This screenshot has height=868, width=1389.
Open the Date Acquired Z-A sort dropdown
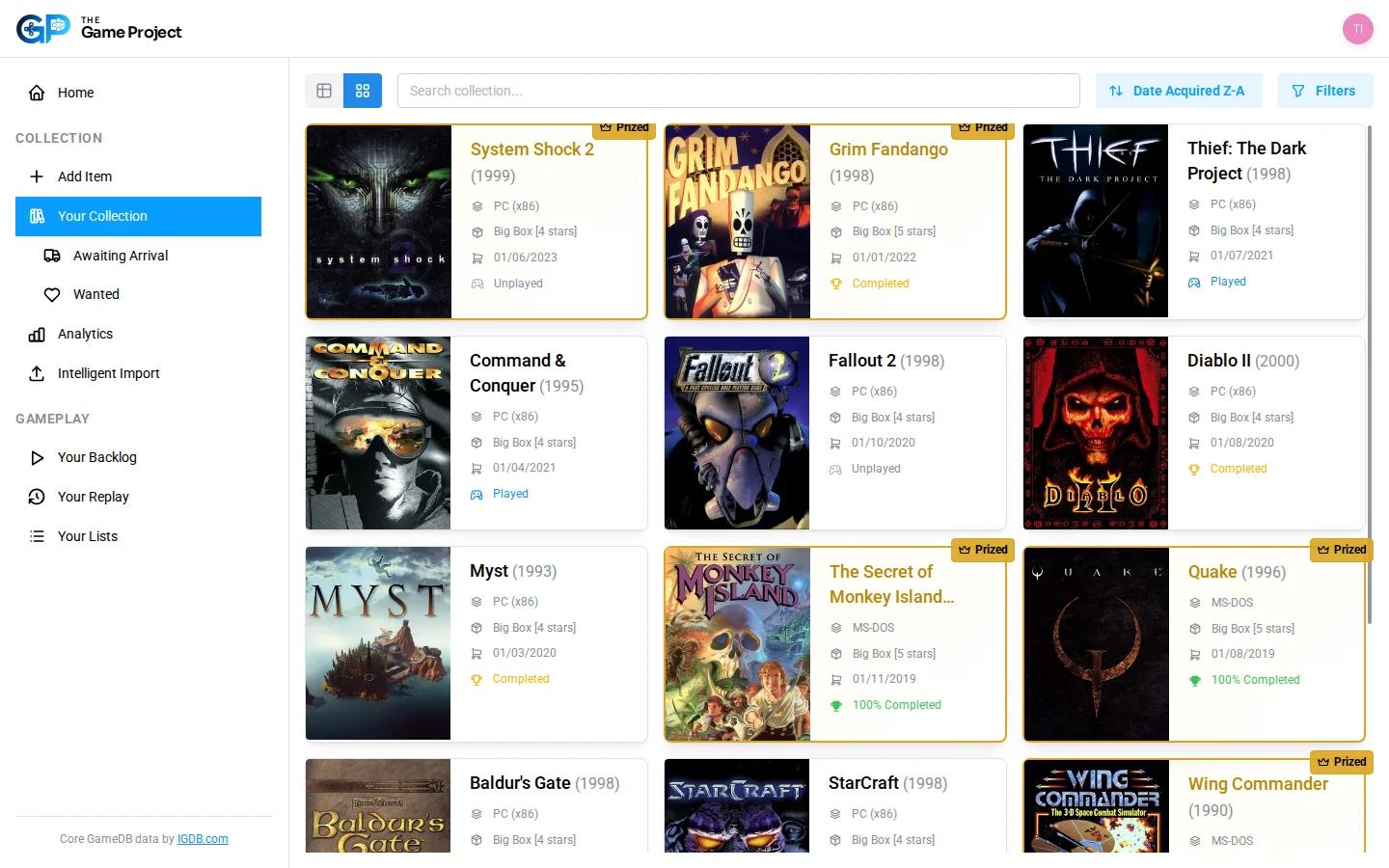coord(1178,91)
